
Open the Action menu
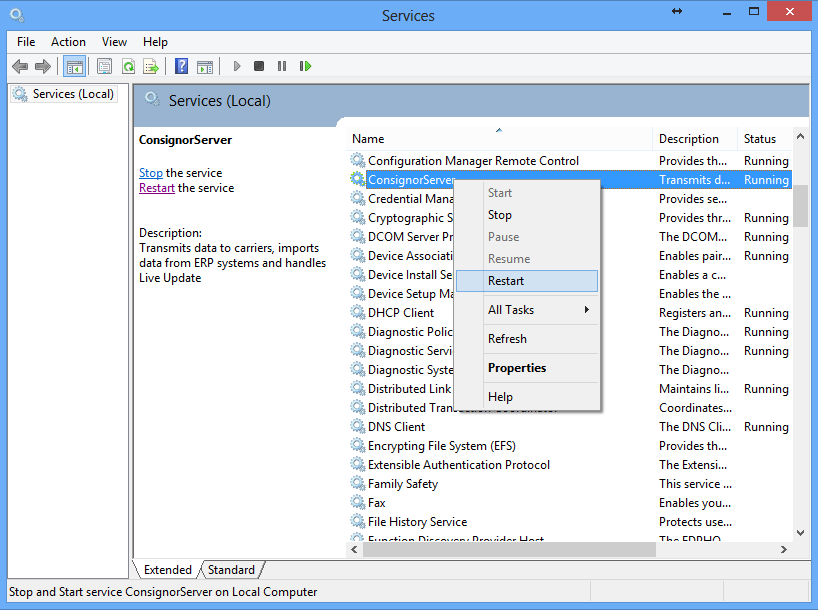click(68, 42)
